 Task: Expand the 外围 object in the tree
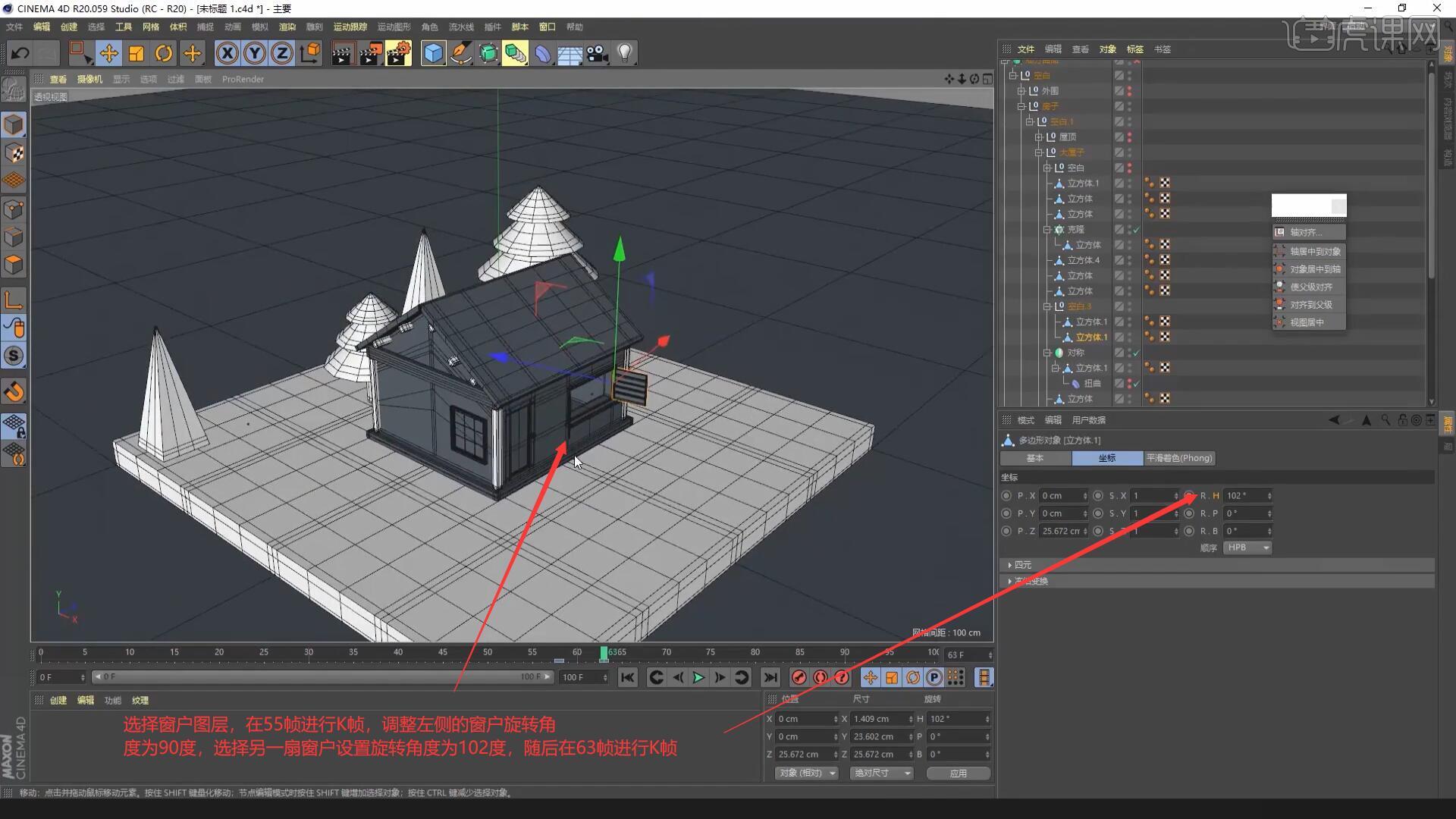1021,91
